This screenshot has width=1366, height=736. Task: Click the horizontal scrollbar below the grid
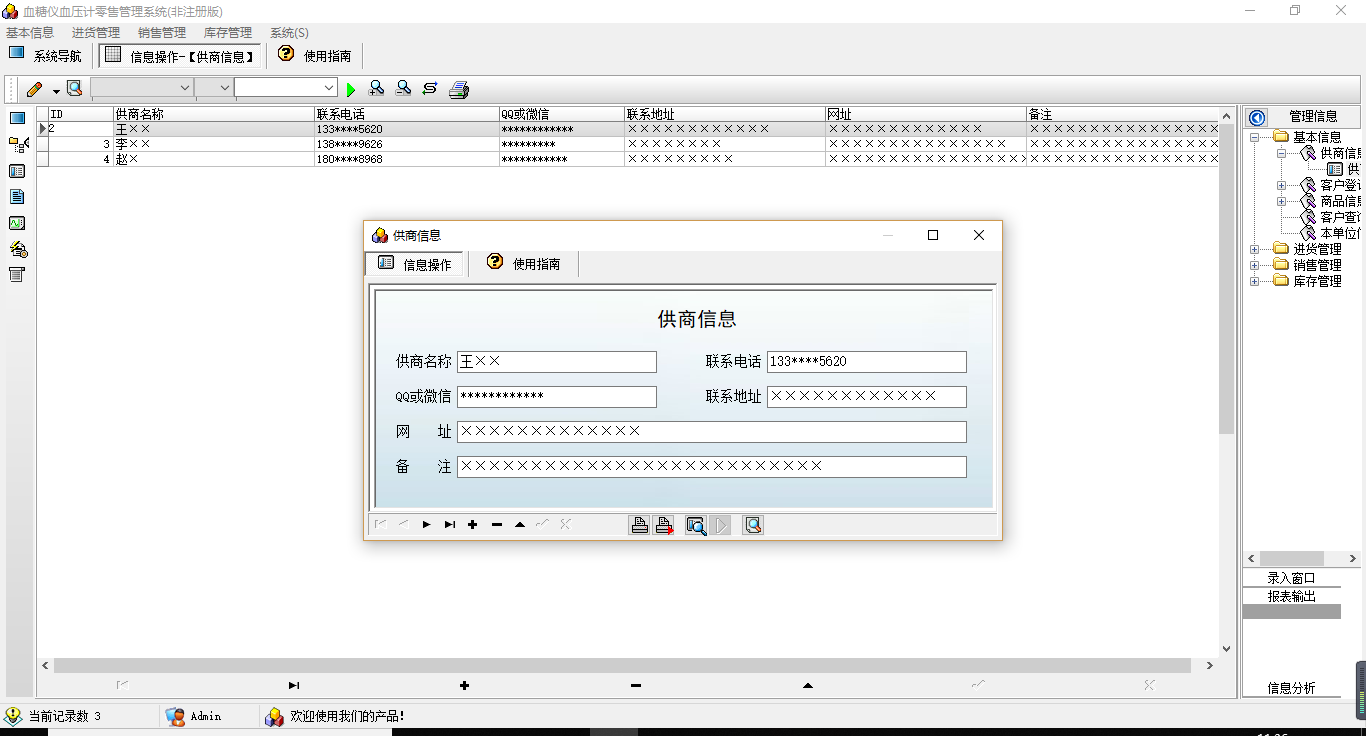tap(627, 665)
